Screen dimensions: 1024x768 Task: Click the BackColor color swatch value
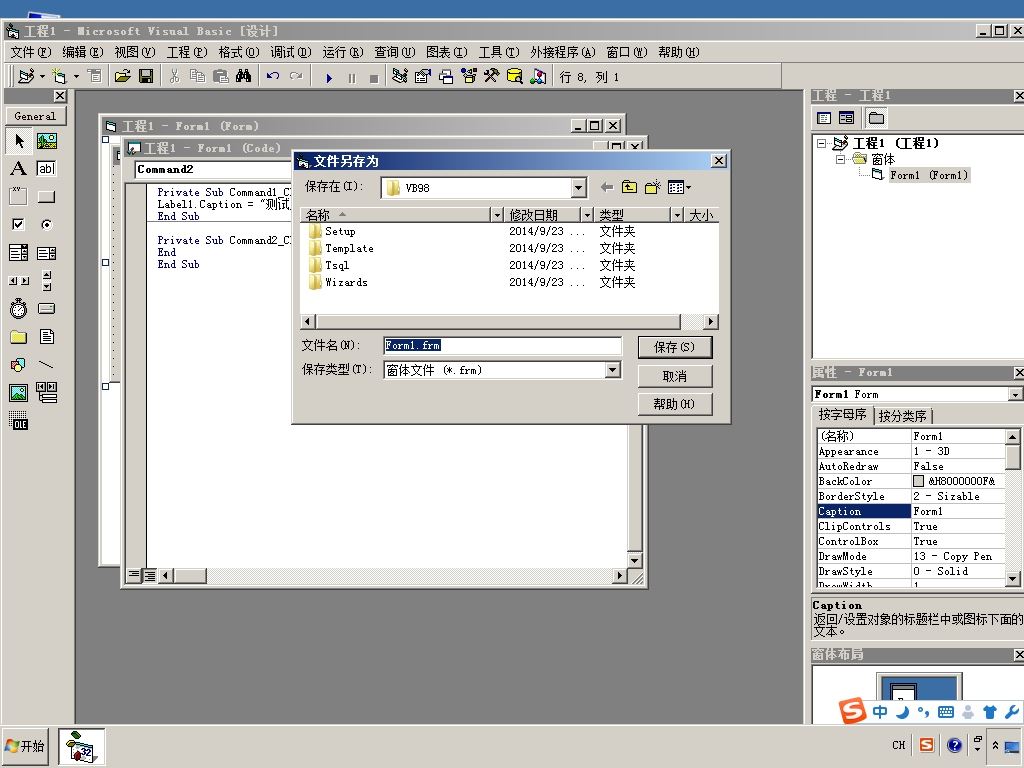click(918, 481)
